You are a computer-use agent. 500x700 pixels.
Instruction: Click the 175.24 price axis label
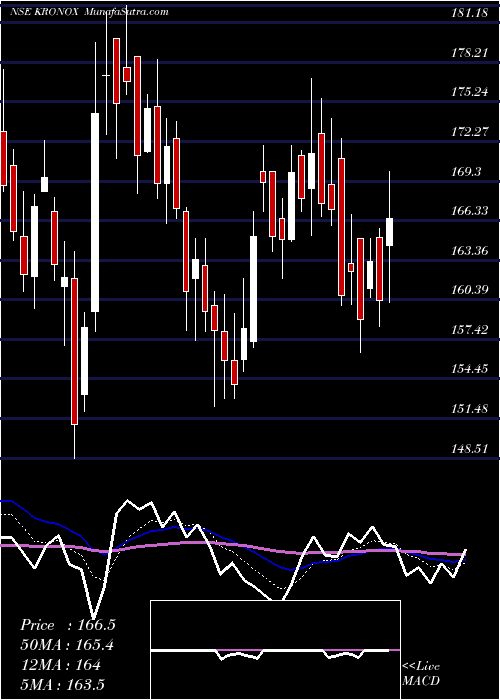pos(468,92)
